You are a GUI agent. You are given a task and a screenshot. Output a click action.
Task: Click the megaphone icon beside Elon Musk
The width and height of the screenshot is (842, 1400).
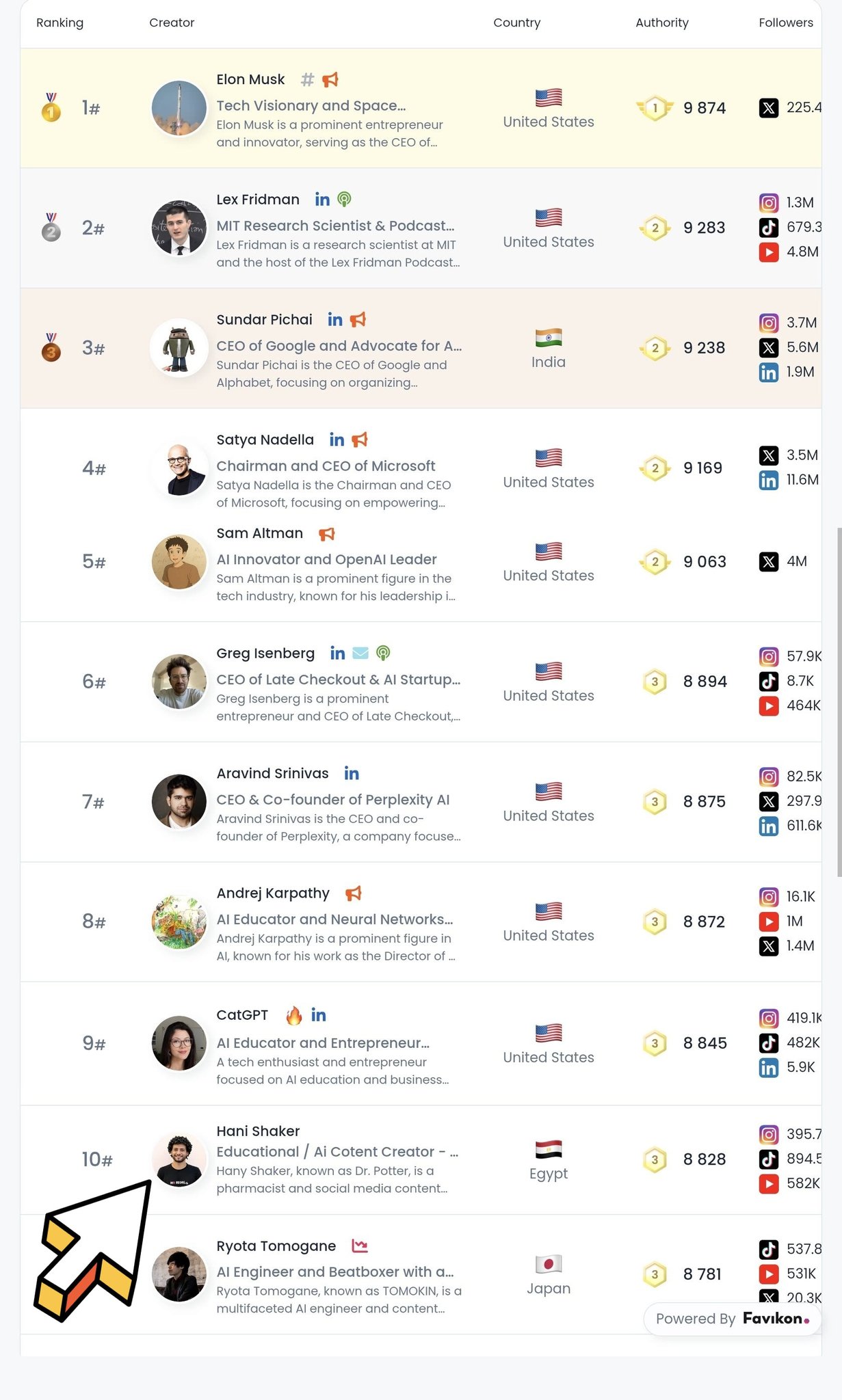click(330, 80)
